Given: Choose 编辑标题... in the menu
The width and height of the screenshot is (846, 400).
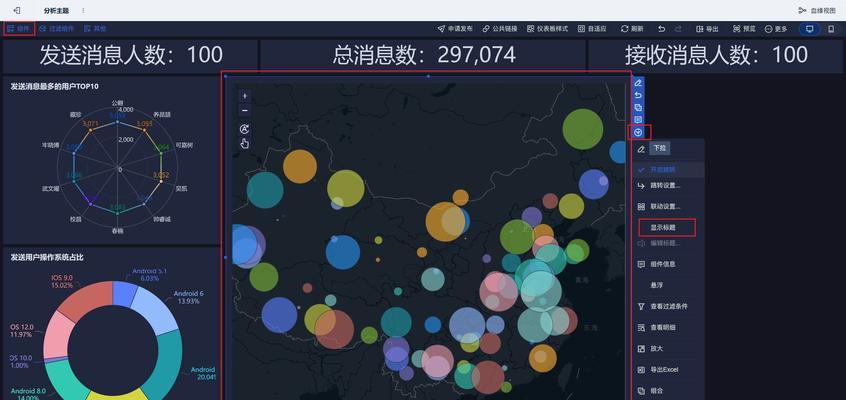Looking at the screenshot, I should click(x=668, y=243).
